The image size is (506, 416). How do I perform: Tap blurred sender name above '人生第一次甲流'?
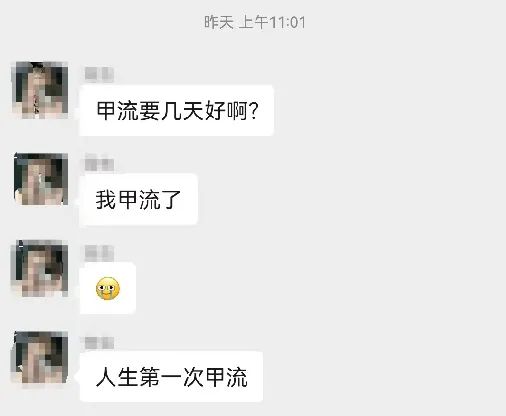tap(99, 343)
